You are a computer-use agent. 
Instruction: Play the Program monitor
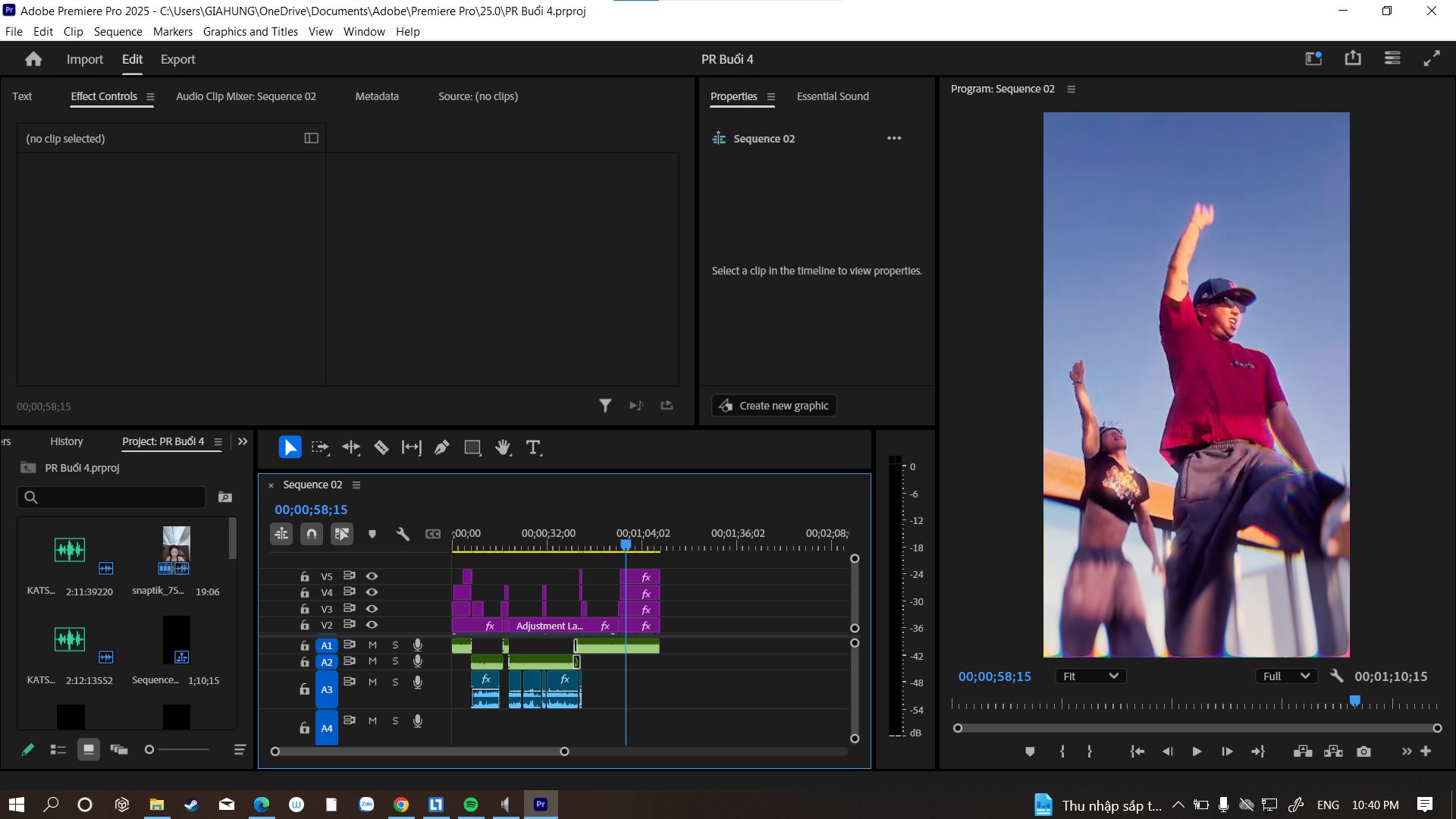click(x=1197, y=752)
